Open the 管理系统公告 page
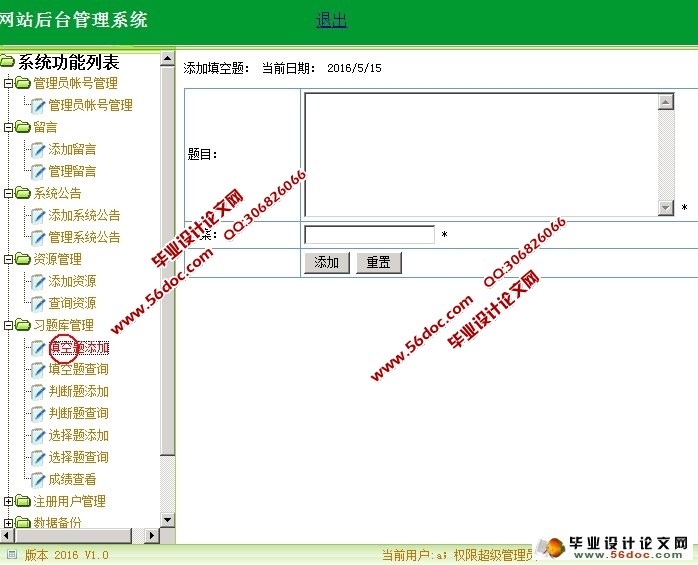 (84, 237)
